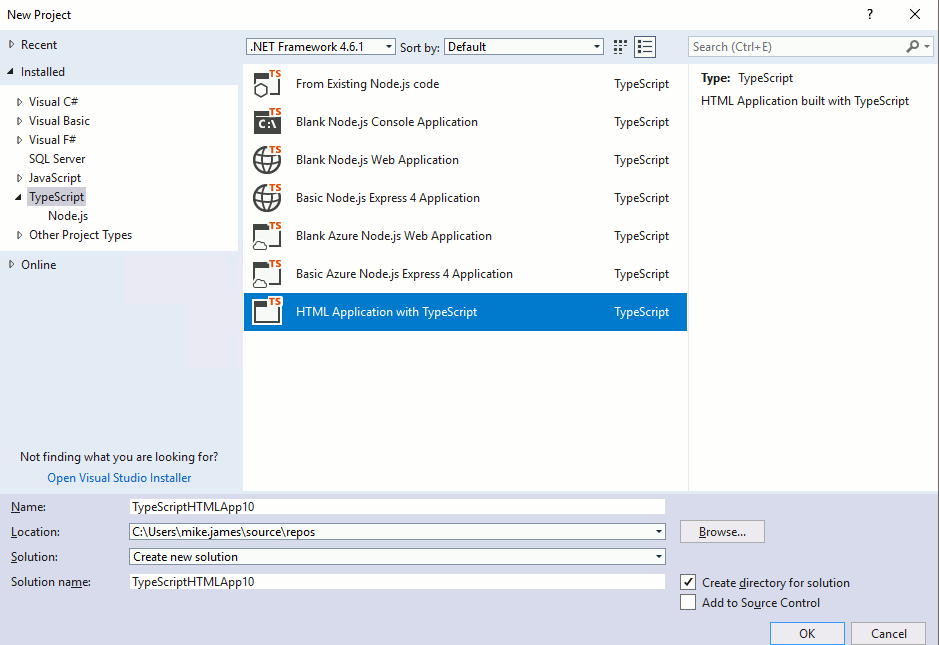
Task: Open the .NET Framework version dropdown
Action: coord(320,47)
